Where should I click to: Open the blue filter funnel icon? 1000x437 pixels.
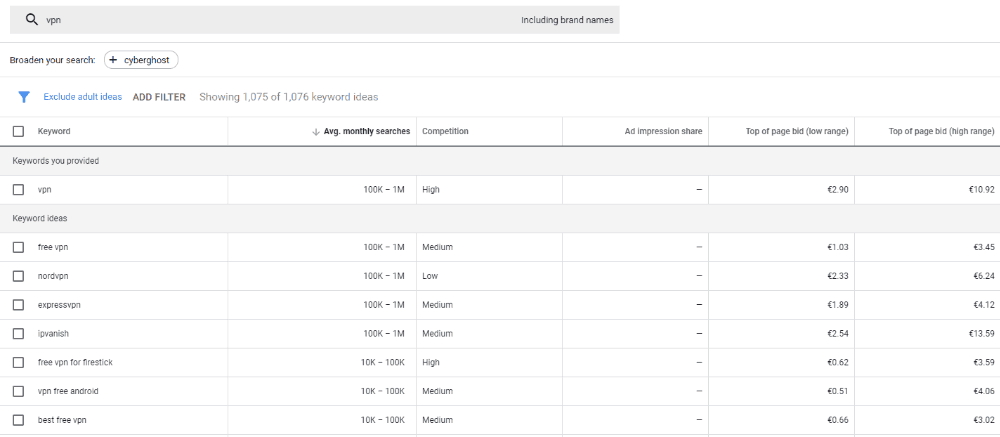pos(24,97)
